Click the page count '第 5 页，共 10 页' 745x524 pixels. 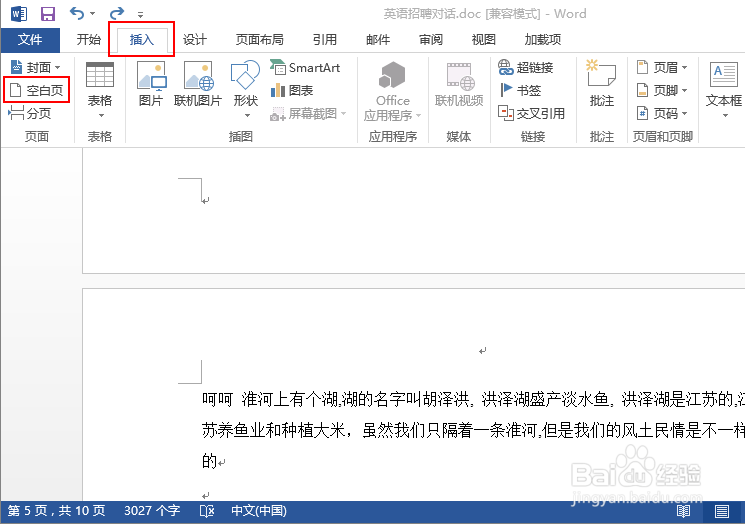tap(56, 511)
